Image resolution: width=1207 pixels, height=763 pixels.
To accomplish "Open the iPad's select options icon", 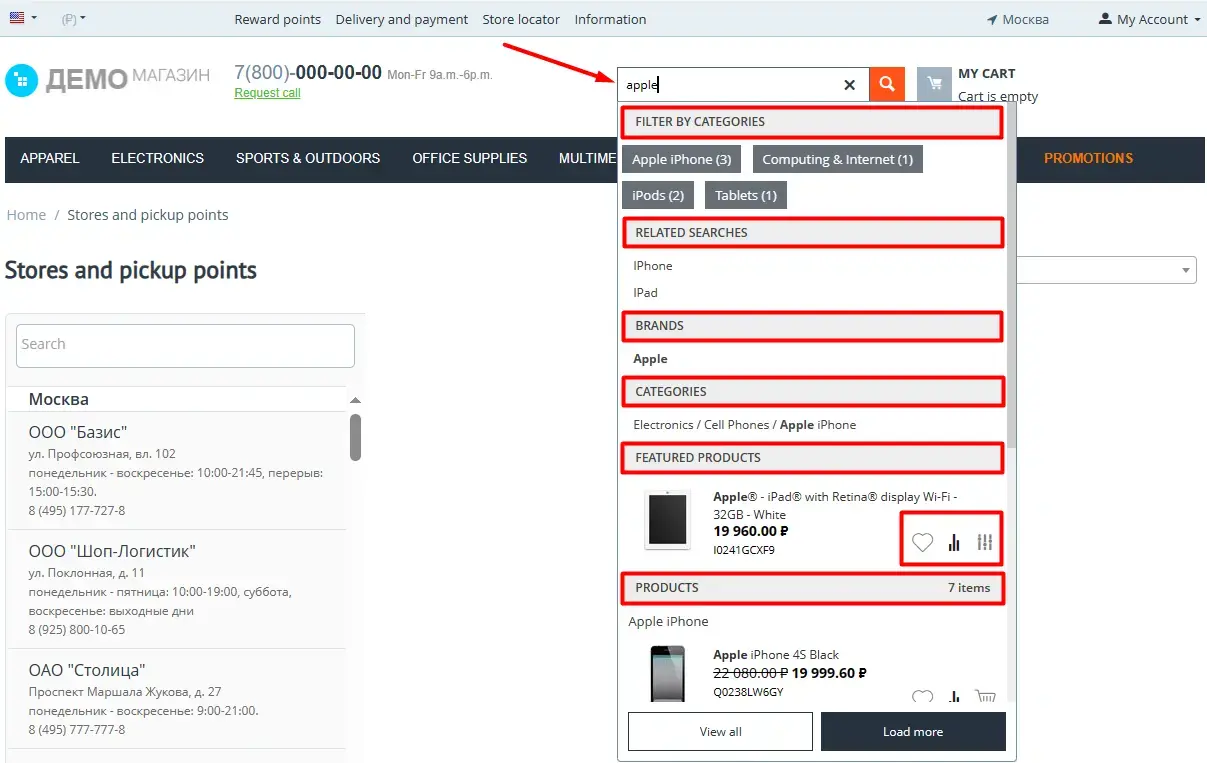I will tap(985, 543).
